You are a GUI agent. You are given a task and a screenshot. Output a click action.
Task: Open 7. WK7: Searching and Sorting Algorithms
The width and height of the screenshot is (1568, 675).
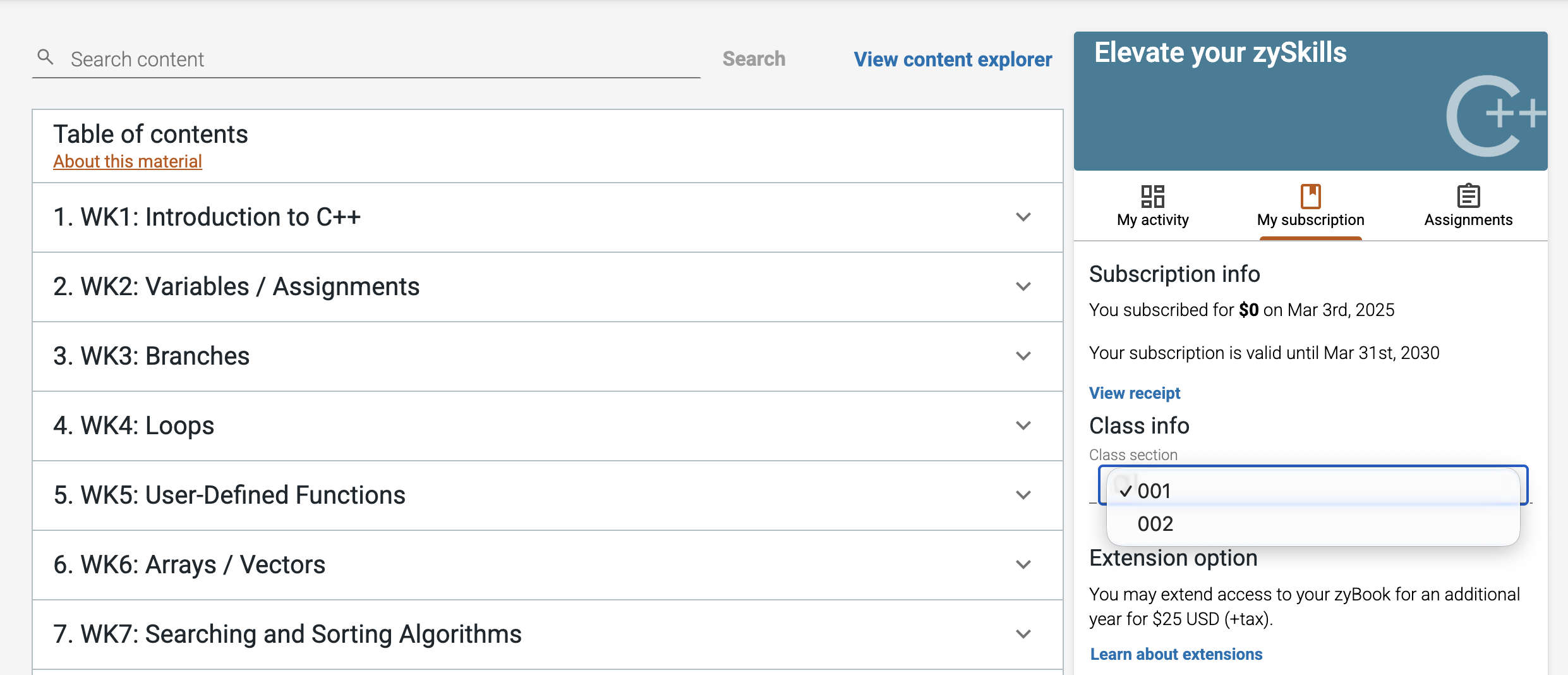coord(547,635)
